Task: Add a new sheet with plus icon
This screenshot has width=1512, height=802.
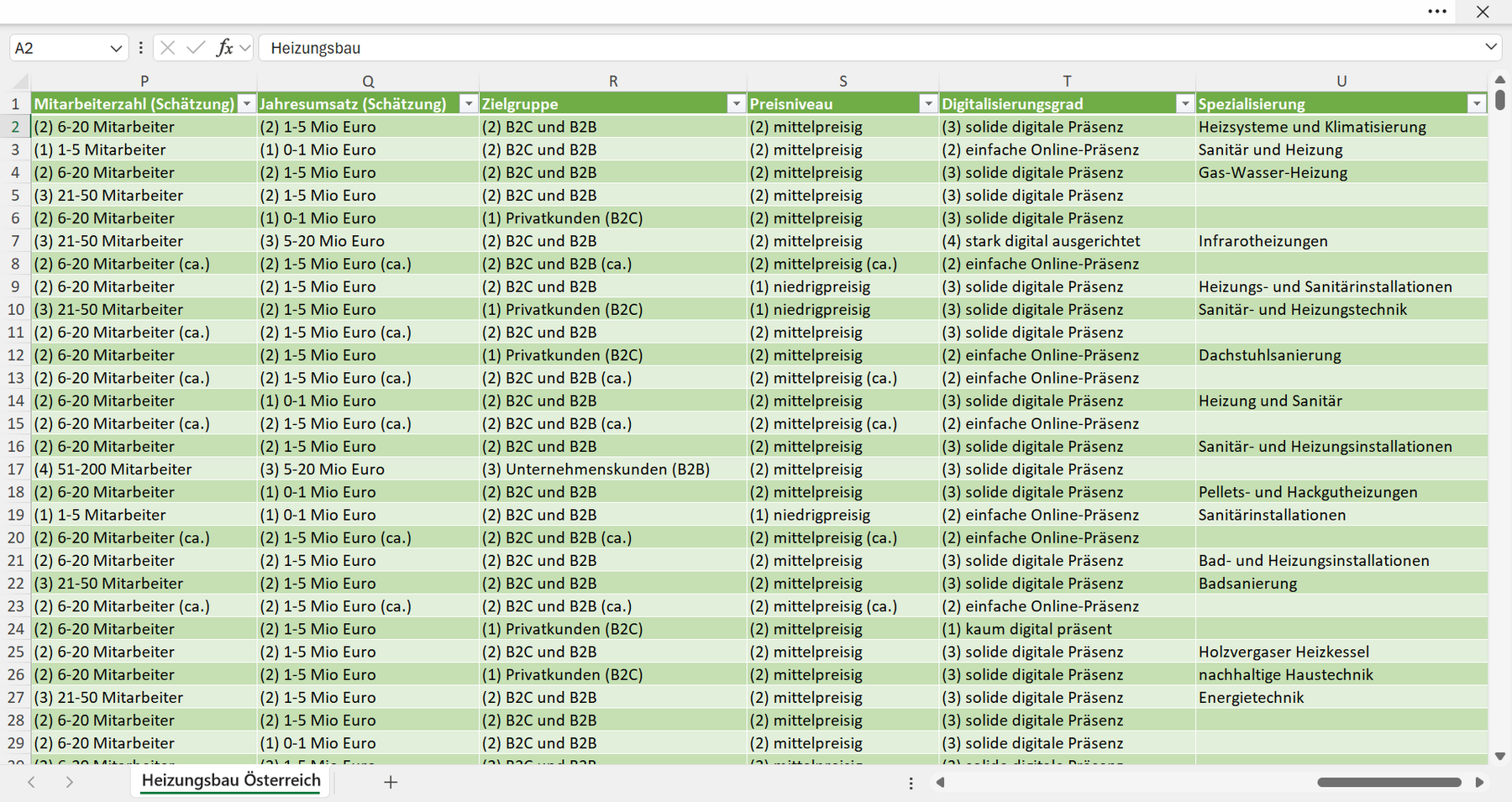Action: [x=391, y=782]
